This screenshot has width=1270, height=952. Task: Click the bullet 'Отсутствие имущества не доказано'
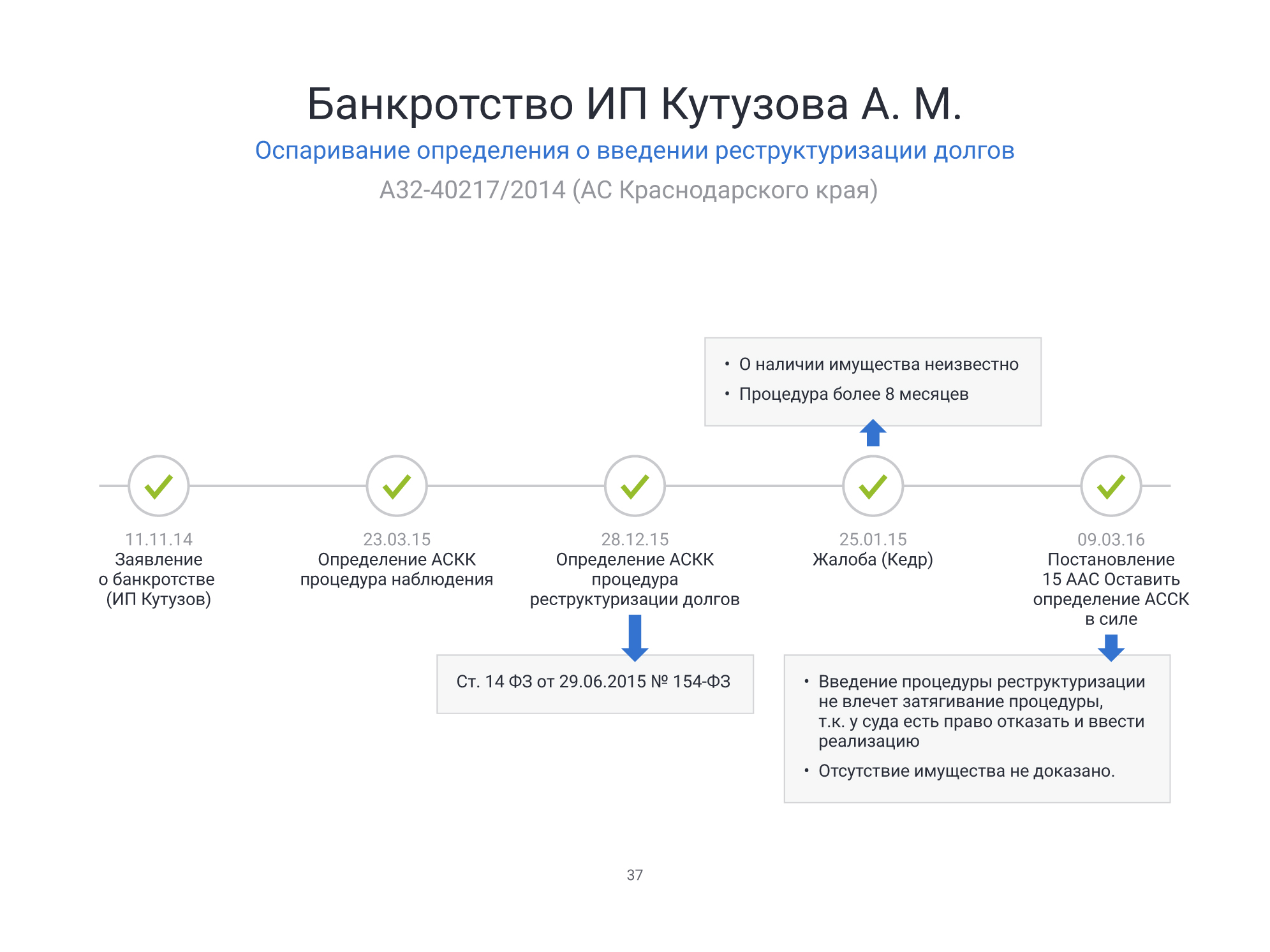coord(966,771)
